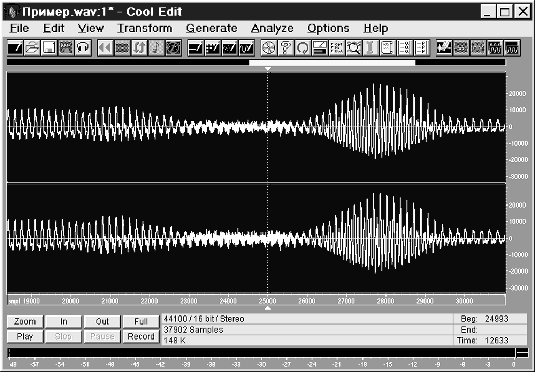Click the crossed-out circle toolbar icon
This screenshot has height=372, width=535.
click(173, 48)
